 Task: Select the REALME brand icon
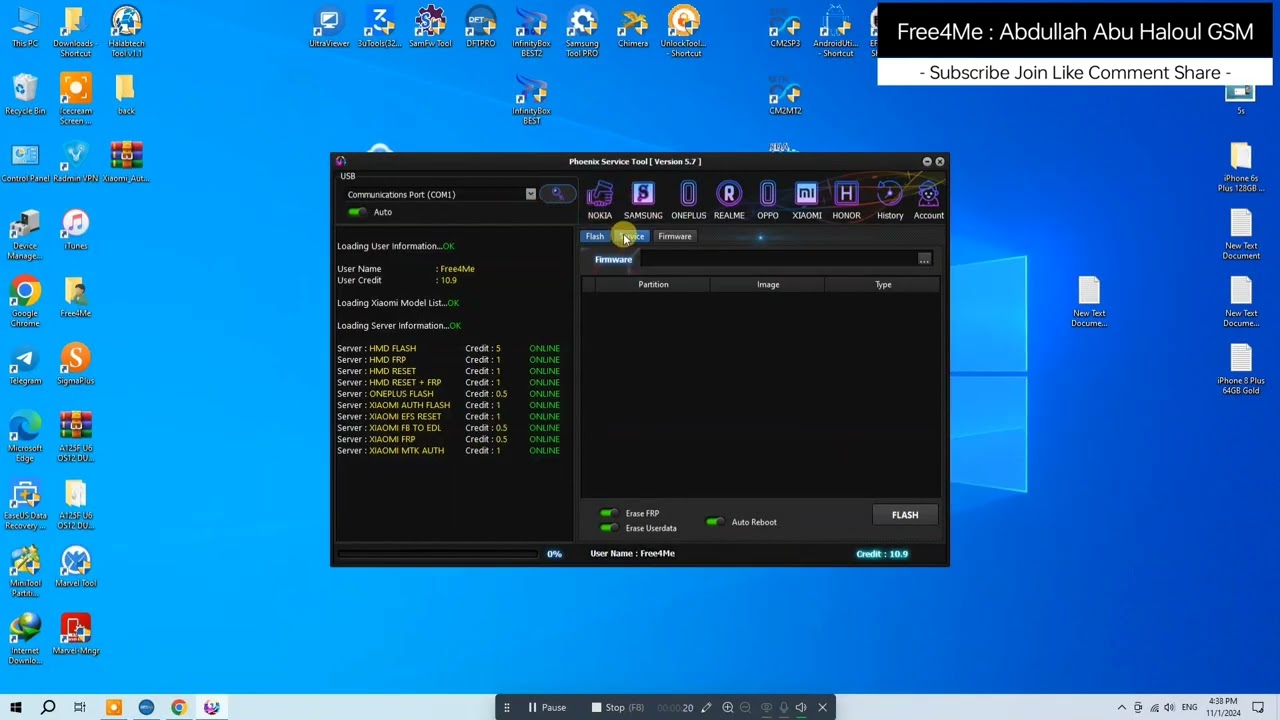pyautogui.click(x=729, y=200)
